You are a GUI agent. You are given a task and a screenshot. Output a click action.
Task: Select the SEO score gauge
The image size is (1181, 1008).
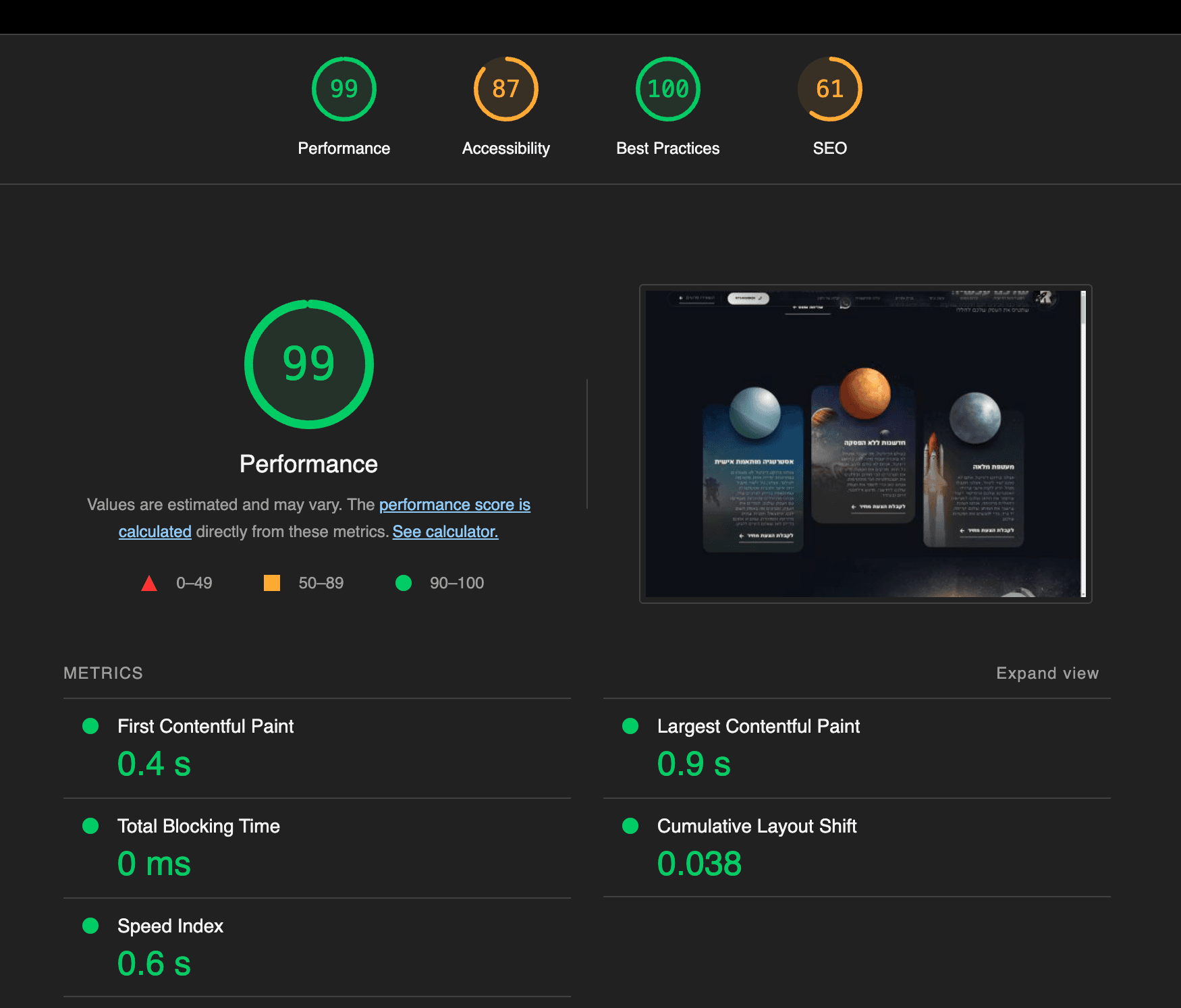(829, 88)
